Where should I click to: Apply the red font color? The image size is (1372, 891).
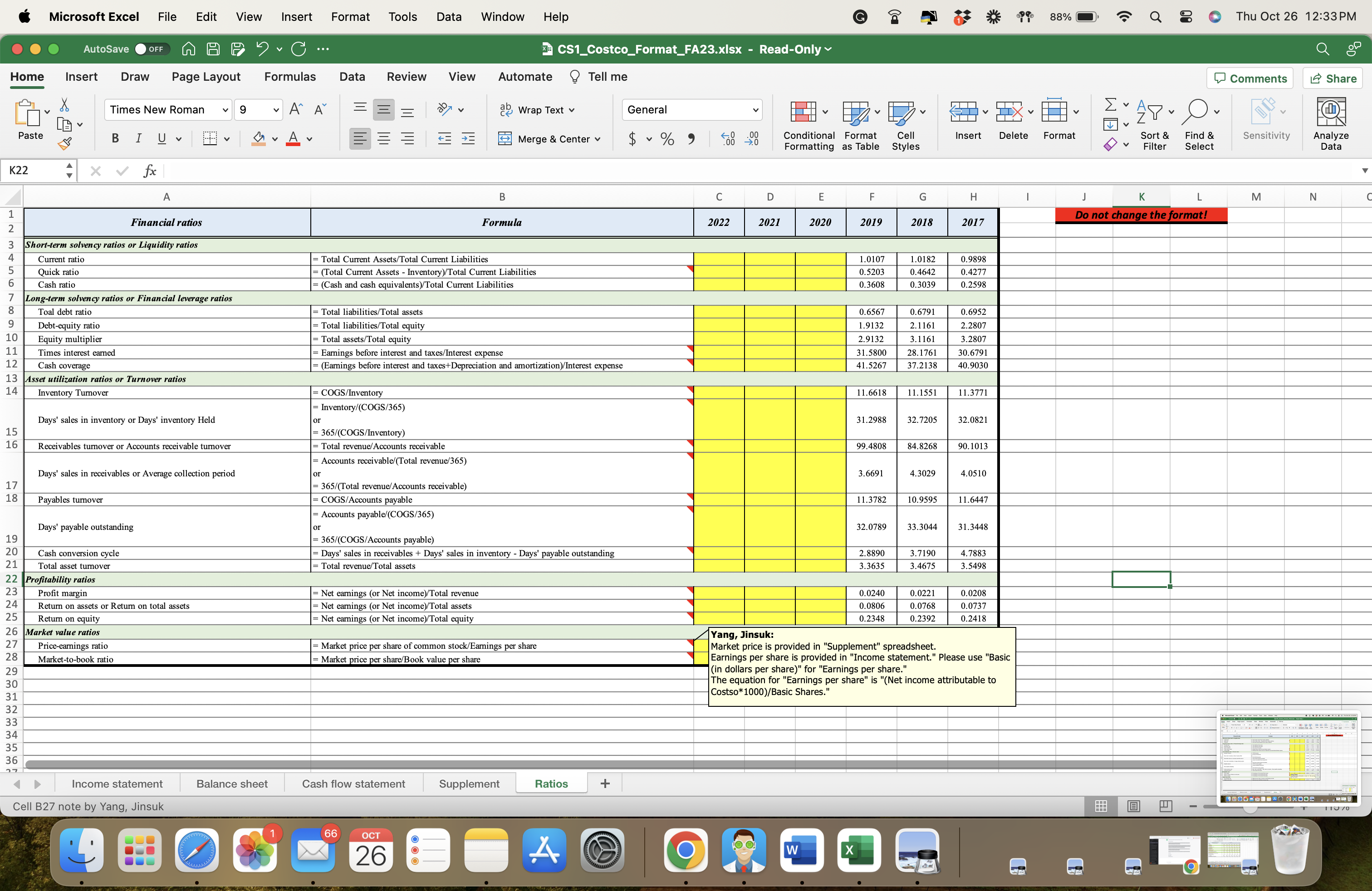click(x=294, y=139)
